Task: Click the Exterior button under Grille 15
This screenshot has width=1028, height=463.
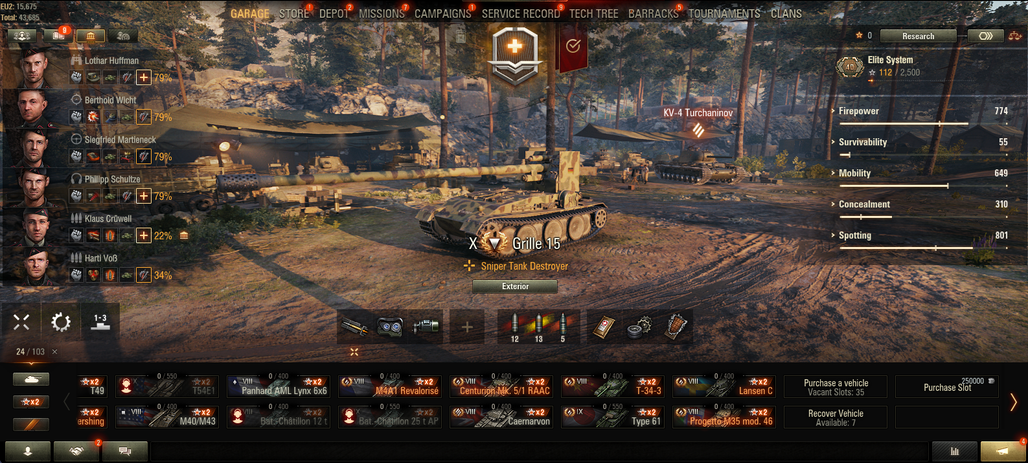Action: pyautogui.click(x=515, y=287)
